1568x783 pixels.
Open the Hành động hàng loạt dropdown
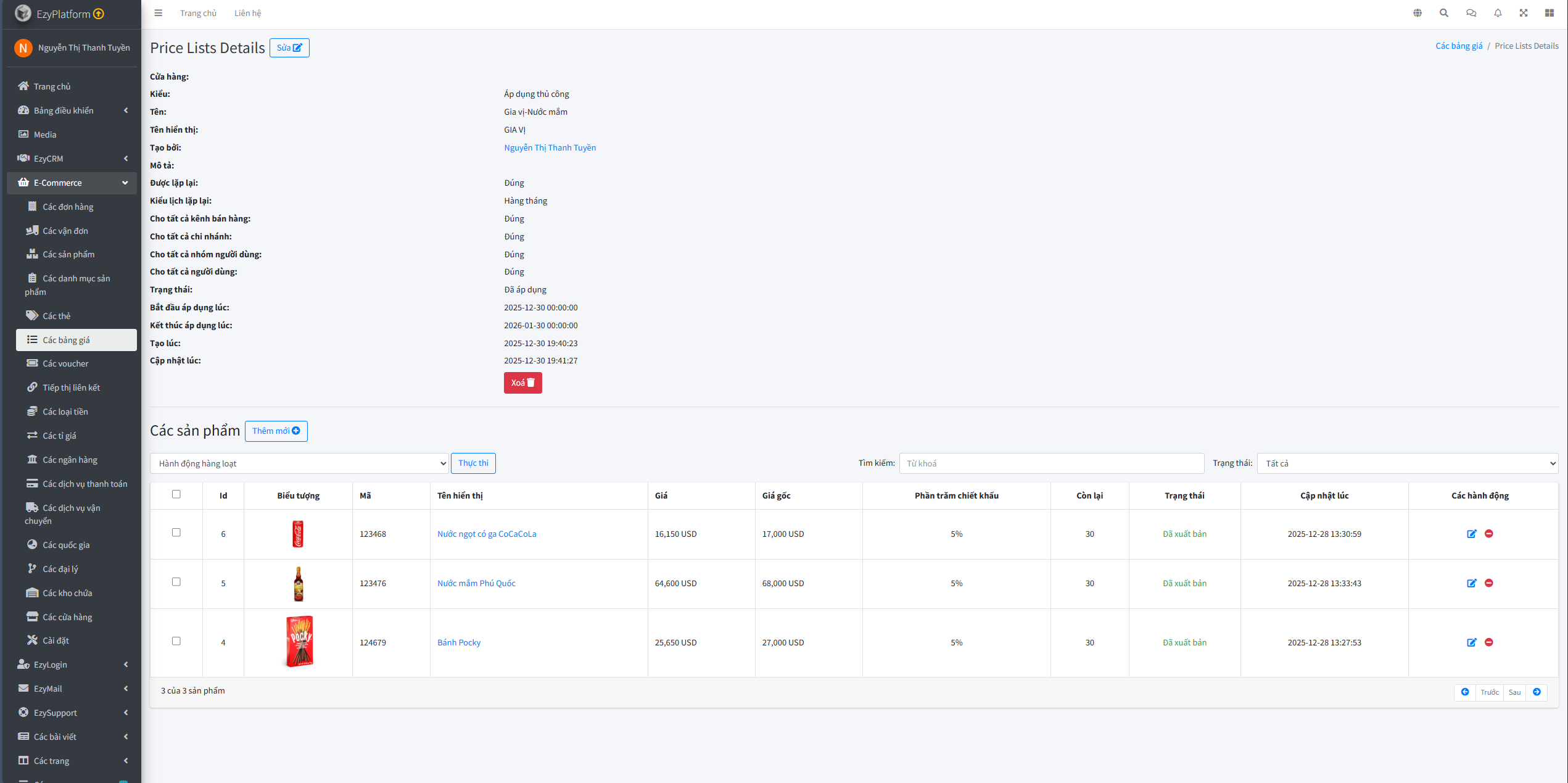299,463
